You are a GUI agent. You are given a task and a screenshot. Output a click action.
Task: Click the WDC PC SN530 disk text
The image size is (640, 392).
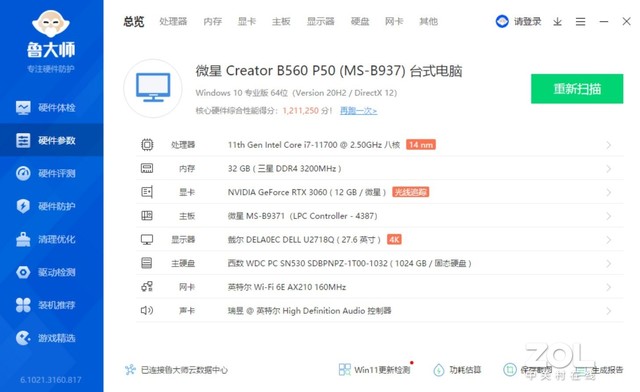click(x=350, y=263)
